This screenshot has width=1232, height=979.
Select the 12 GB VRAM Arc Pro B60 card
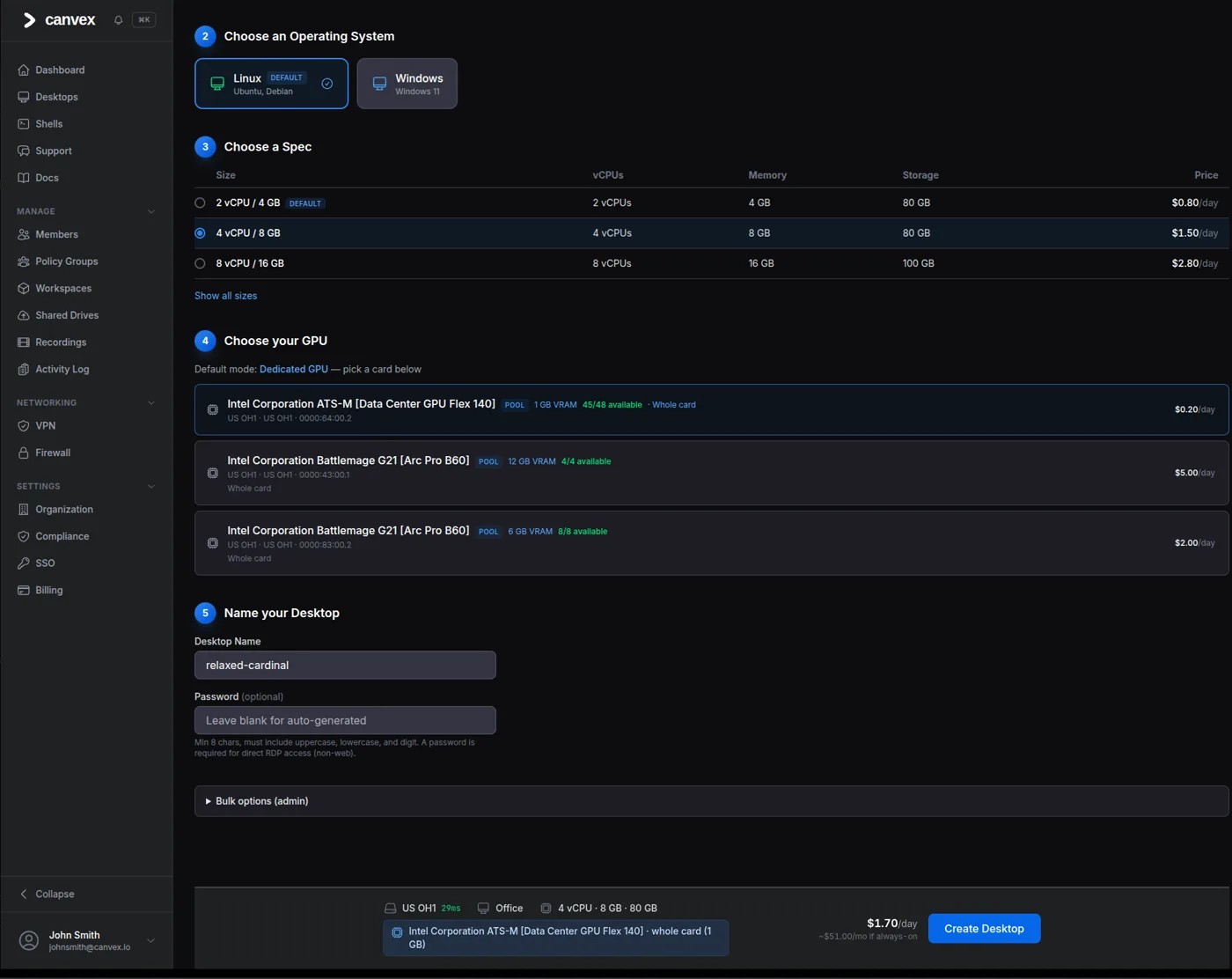pyautogui.click(x=711, y=474)
